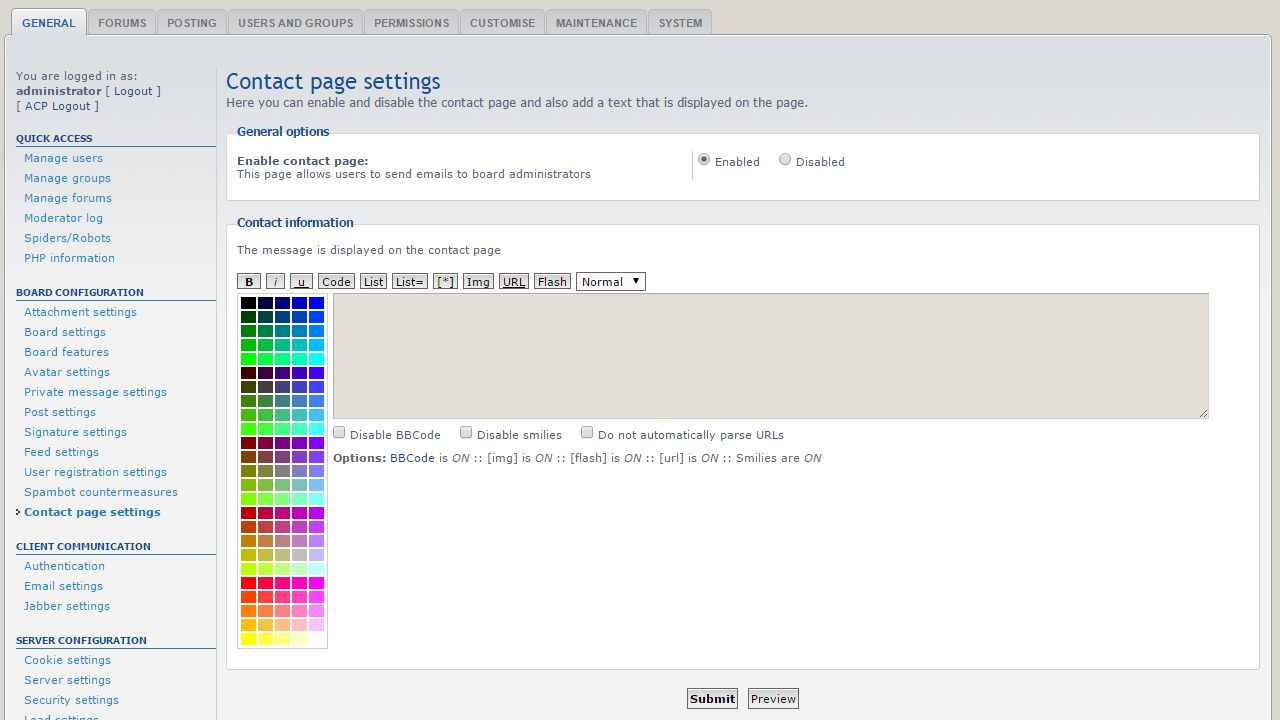
Task: Open the Normal font size dropdown
Action: tap(611, 282)
